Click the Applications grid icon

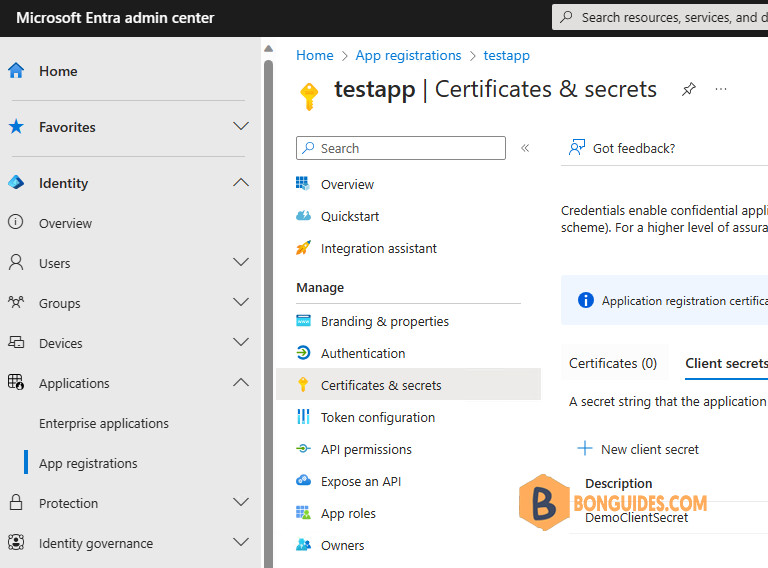[x=16, y=382]
